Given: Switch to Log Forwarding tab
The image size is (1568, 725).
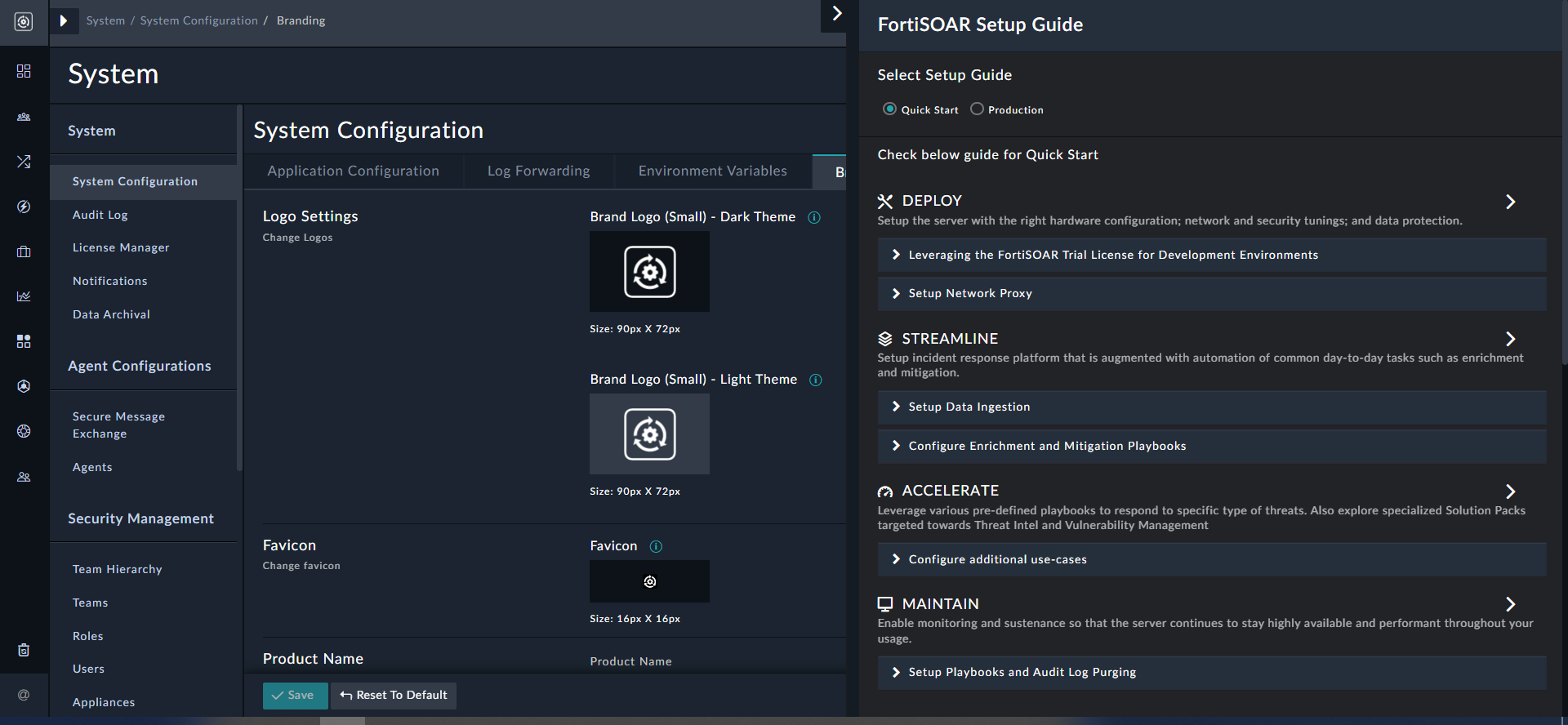Looking at the screenshot, I should click(x=539, y=171).
